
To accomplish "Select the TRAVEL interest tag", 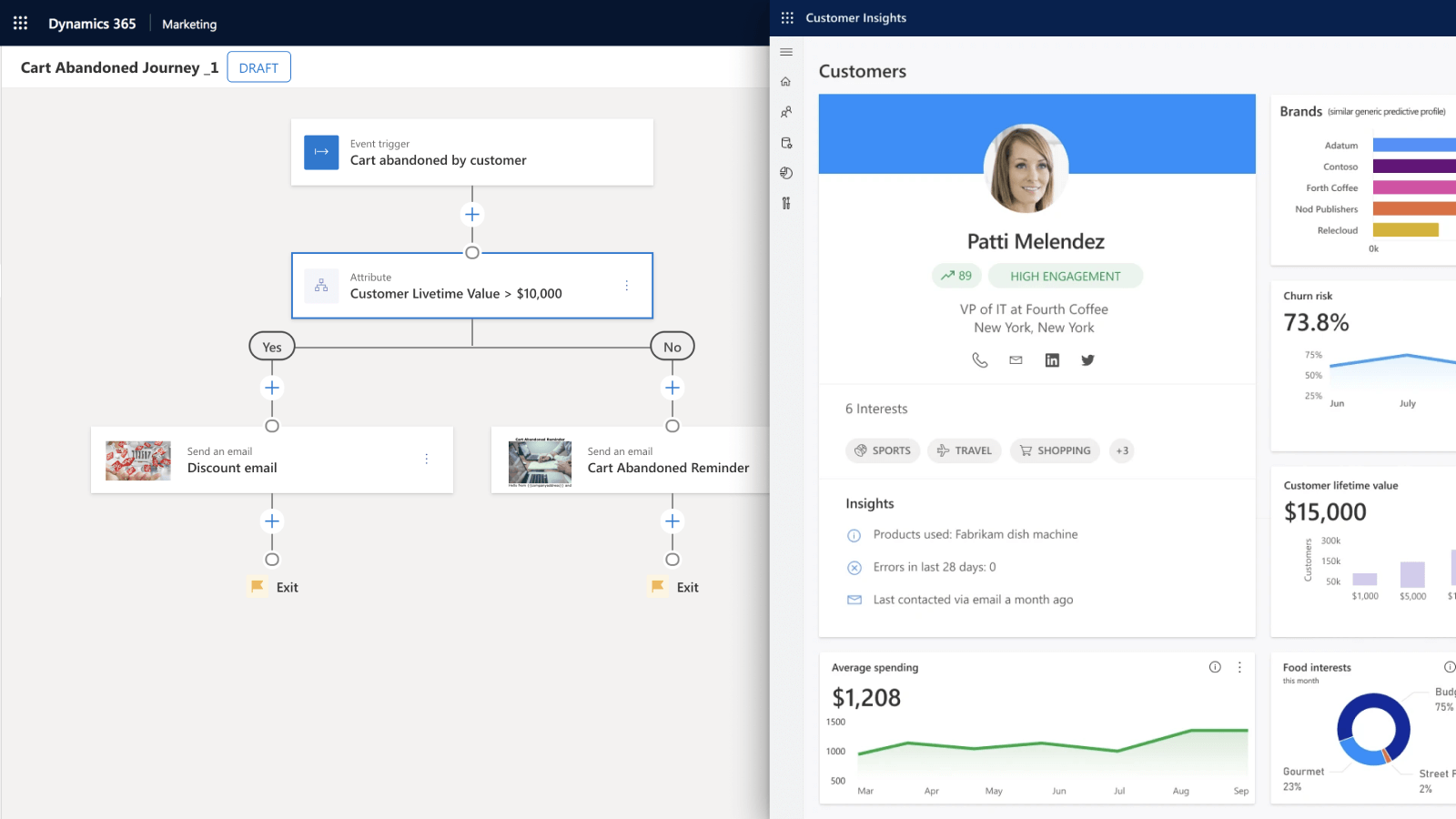I will point(965,450).
